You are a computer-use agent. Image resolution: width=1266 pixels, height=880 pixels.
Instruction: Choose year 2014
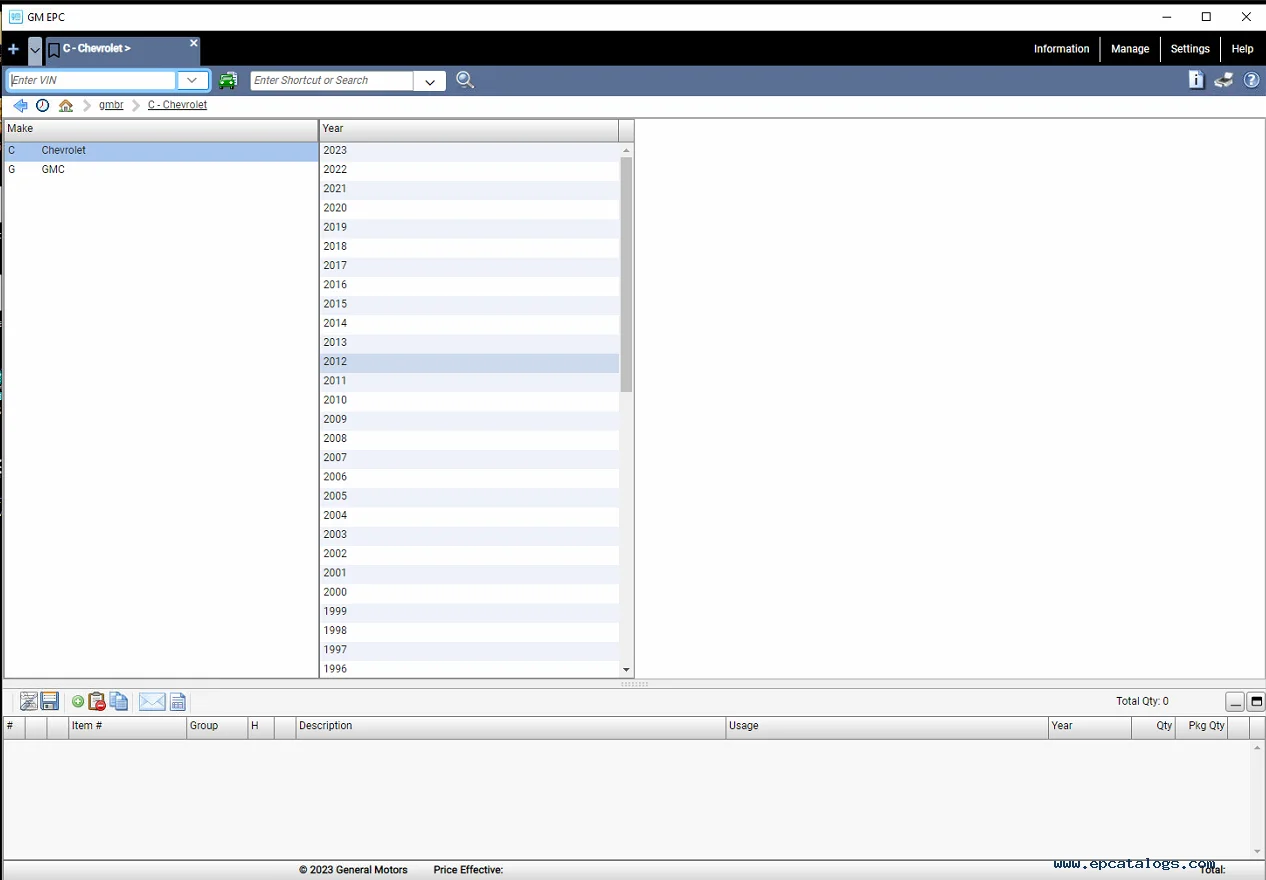click(469, 323)
